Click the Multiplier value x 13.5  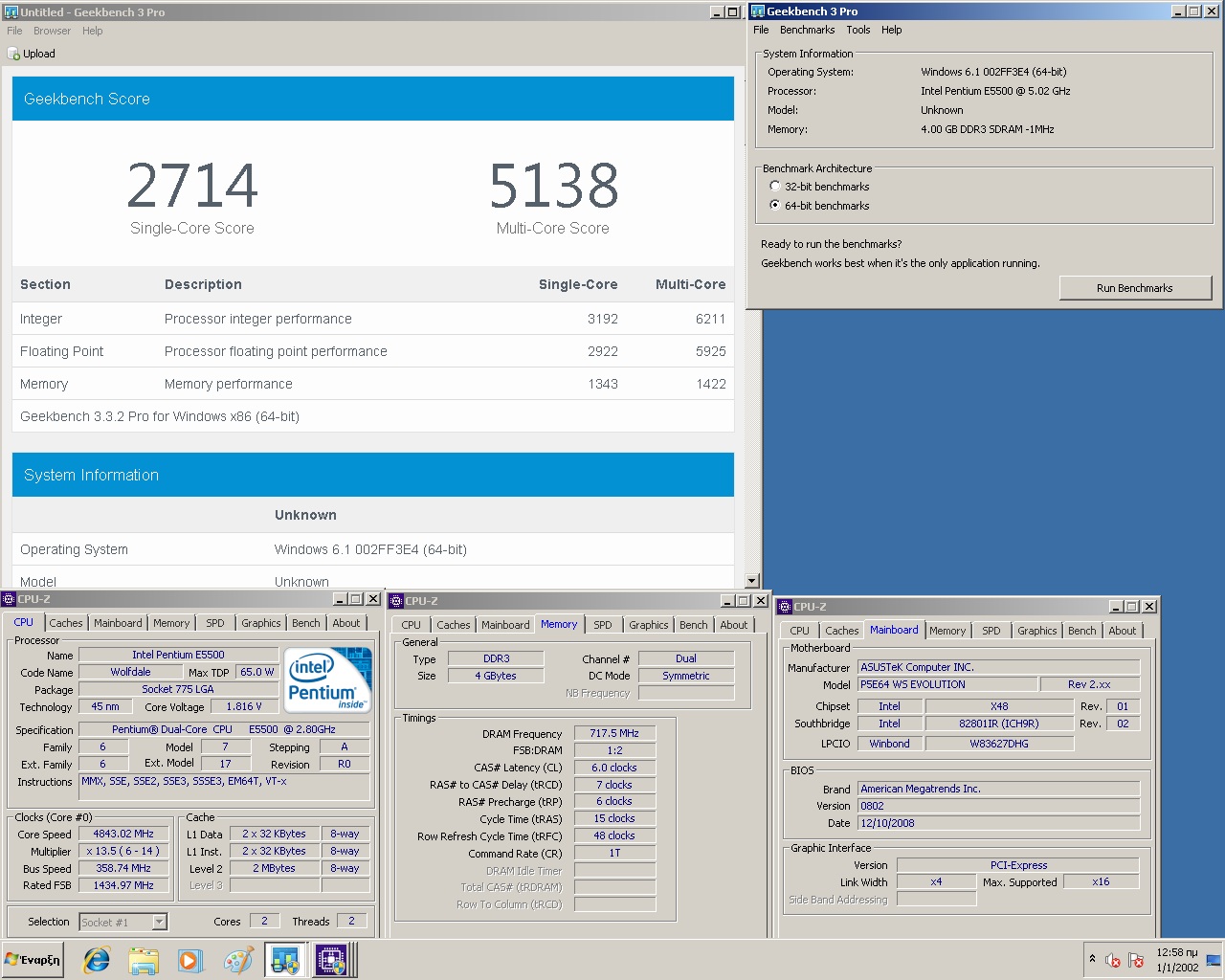(x=123, y=852)
